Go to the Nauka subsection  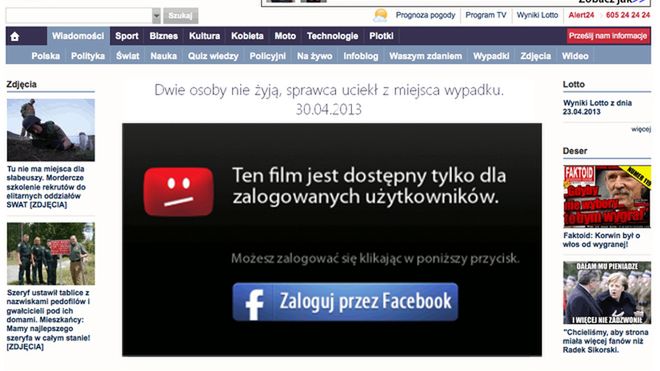click(x=164, y=56)
